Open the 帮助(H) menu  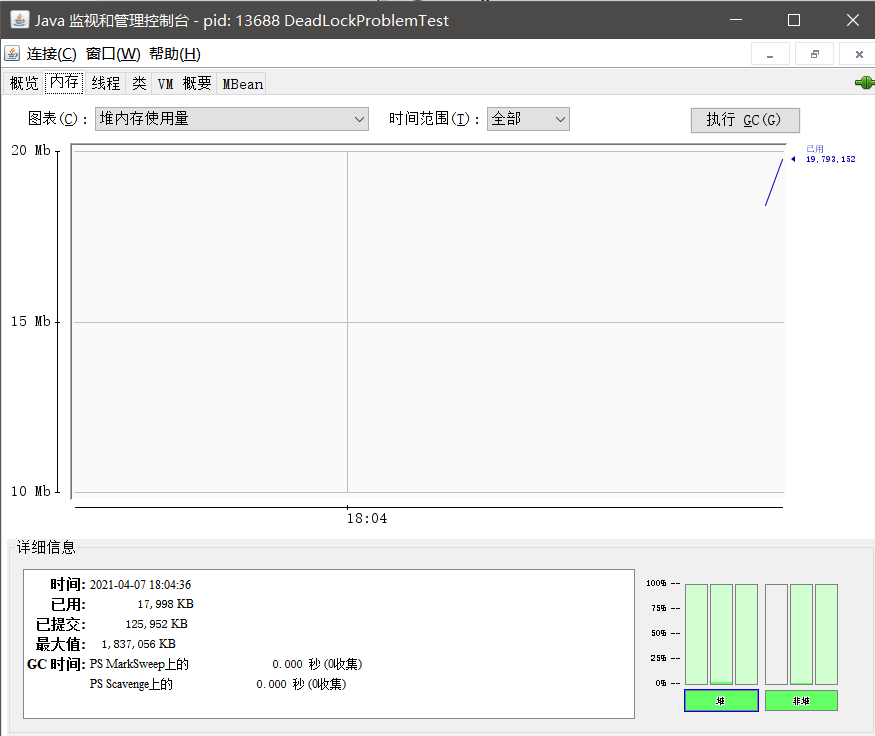[x=175, y=54]
